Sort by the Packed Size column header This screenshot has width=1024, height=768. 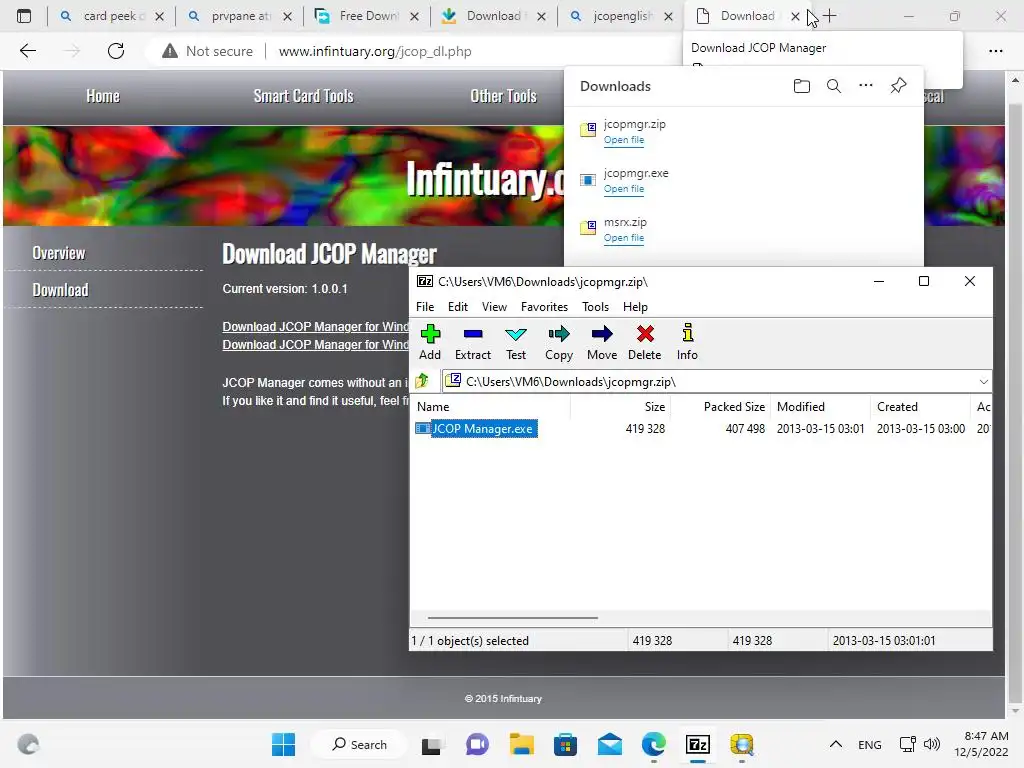(x=721, y=407)
